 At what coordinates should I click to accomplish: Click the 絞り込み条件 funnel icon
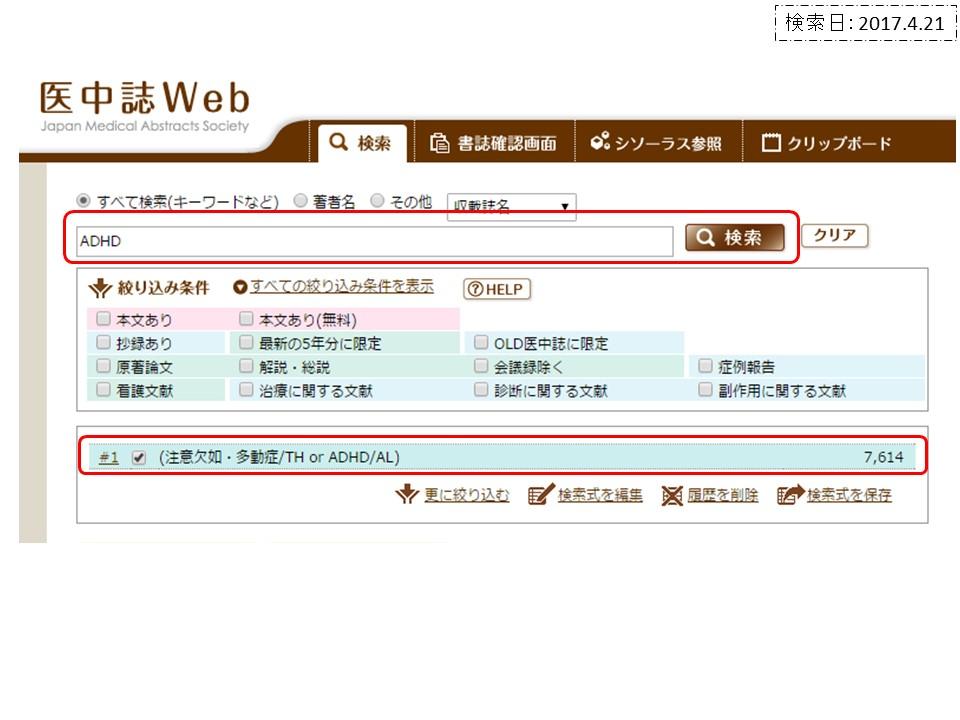(x=100, y=288)
